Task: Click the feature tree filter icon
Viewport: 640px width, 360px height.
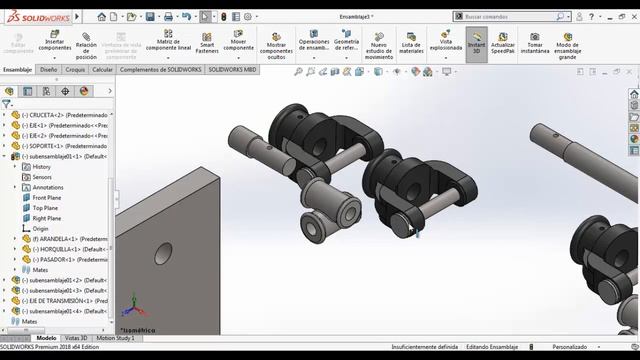Action: [x=6, y=104]
